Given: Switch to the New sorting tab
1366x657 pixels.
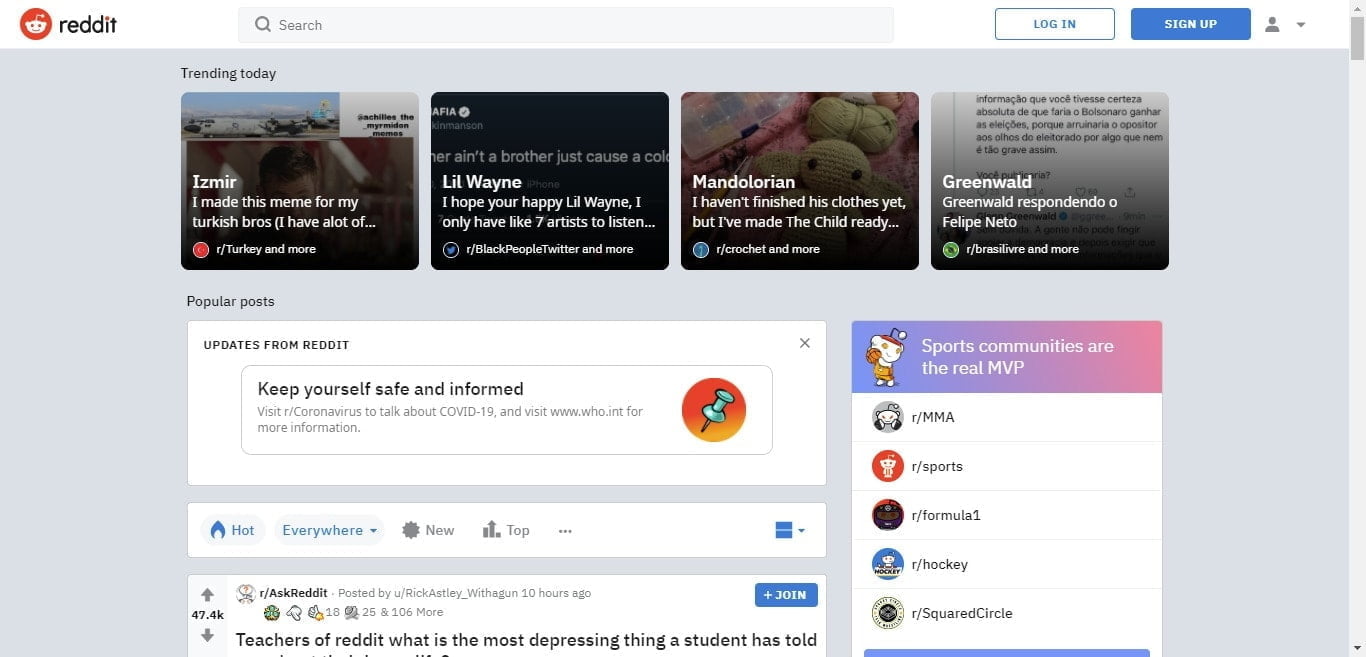Looking at the screenshot, I should (428, 531).
